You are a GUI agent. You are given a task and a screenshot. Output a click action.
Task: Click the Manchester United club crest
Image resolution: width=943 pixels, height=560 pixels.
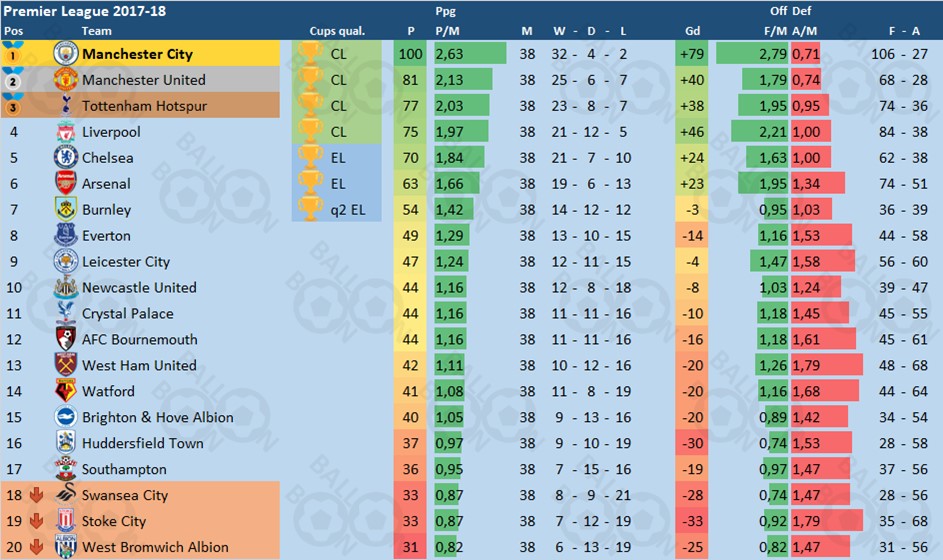pos(66,79)
